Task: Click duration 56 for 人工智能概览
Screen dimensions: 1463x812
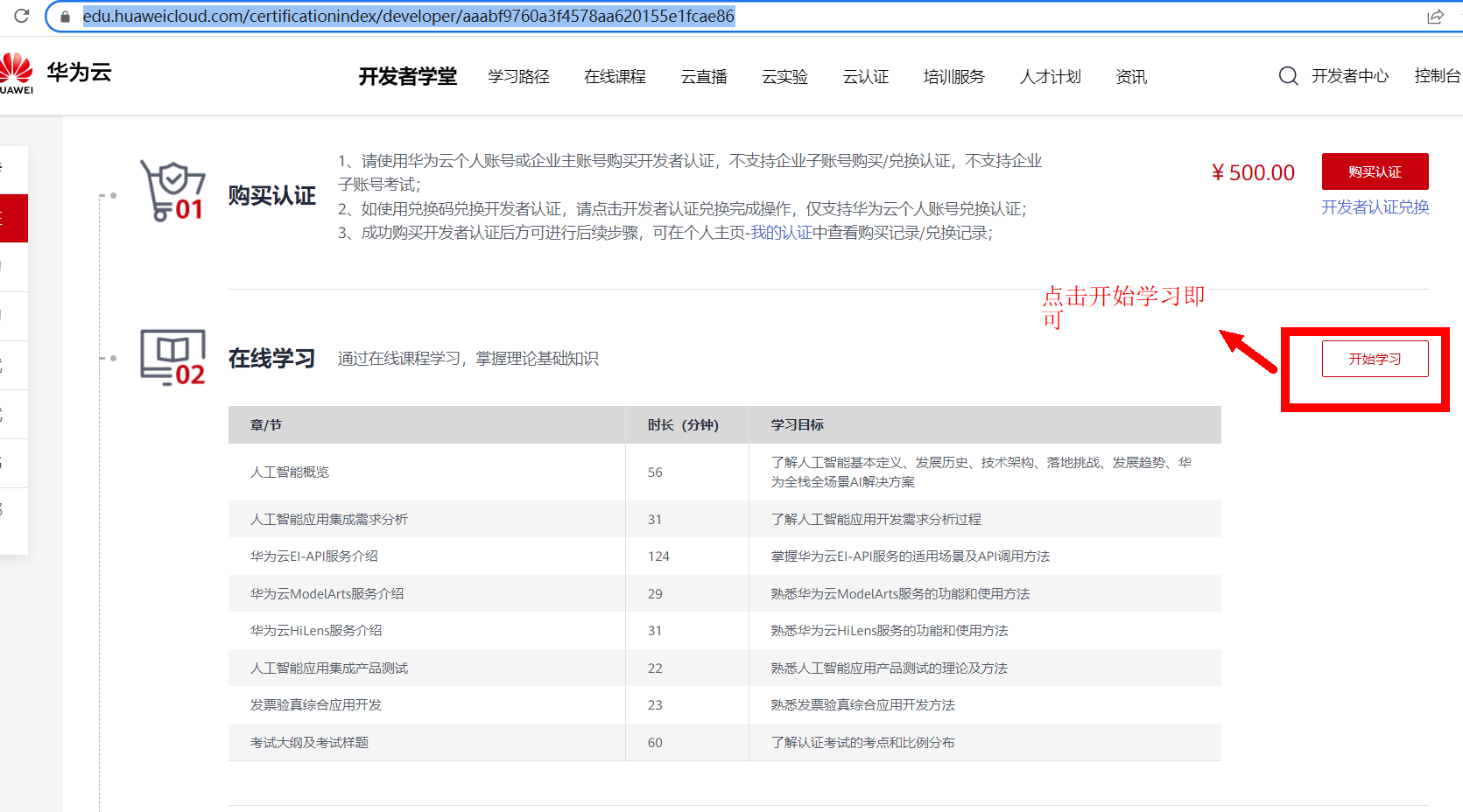Action: (655, 472)
